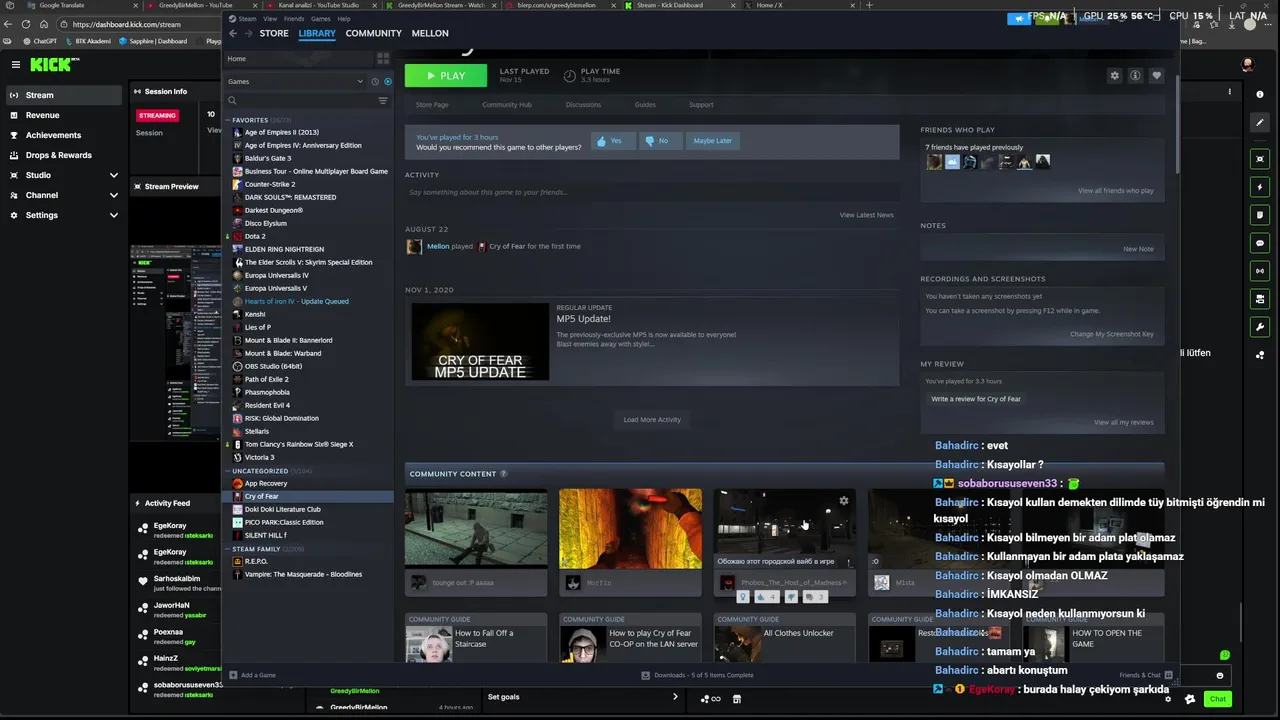Screen dimensions: 1280x720
Task: Click the ready-to-play filter icon in library
Action: pos(388,81)
